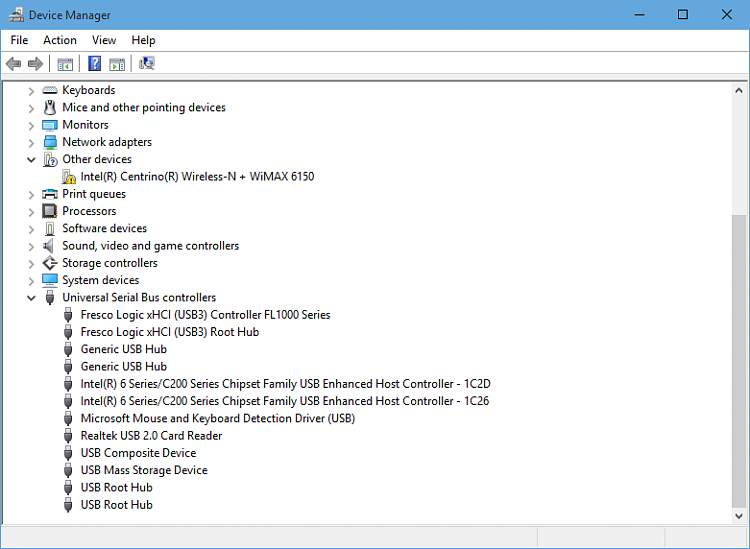Minimize the Device Manager window

(639, 14)
